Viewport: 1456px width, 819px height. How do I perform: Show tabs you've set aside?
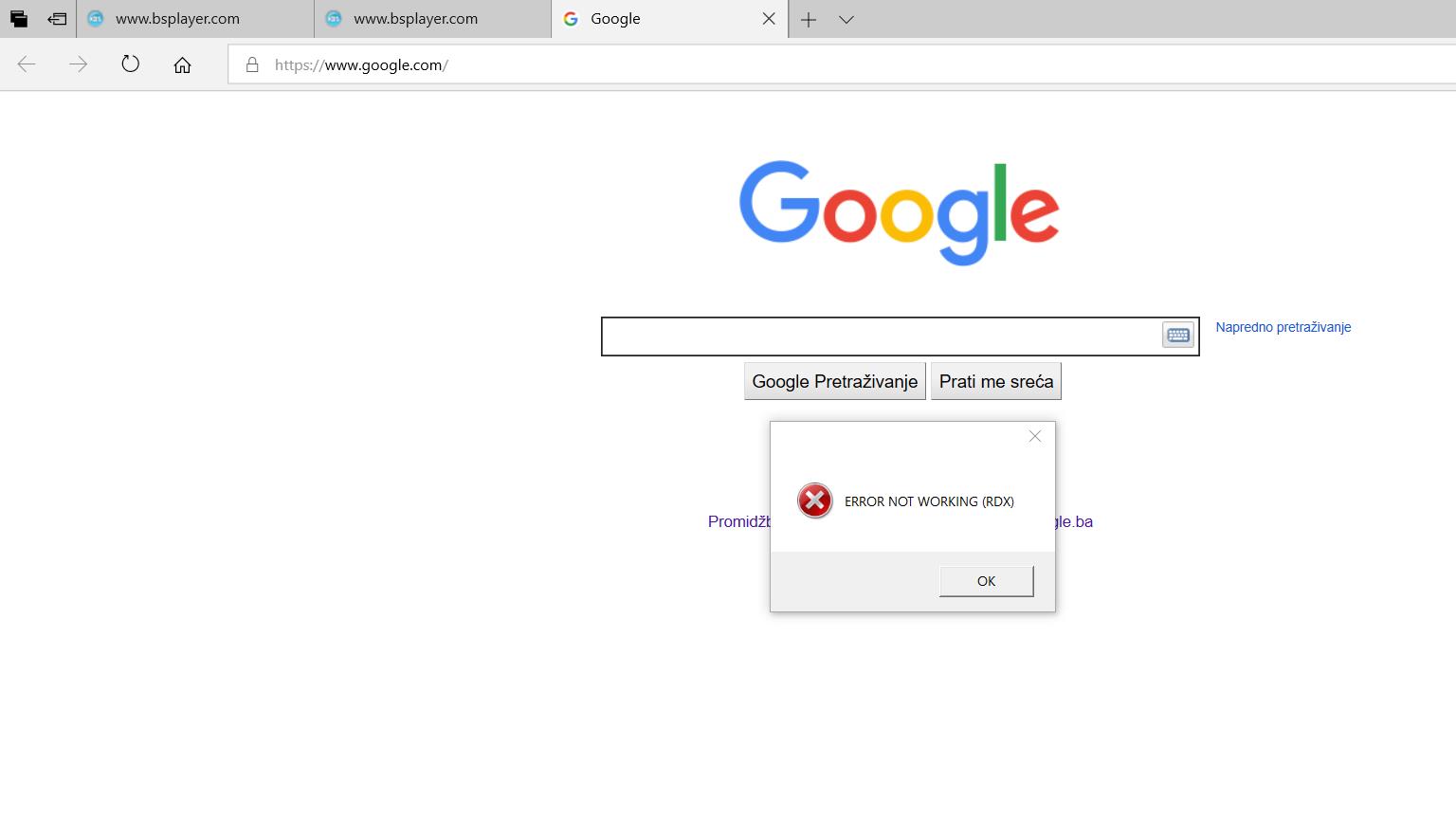pyautogui.click(x=19, y=19)
